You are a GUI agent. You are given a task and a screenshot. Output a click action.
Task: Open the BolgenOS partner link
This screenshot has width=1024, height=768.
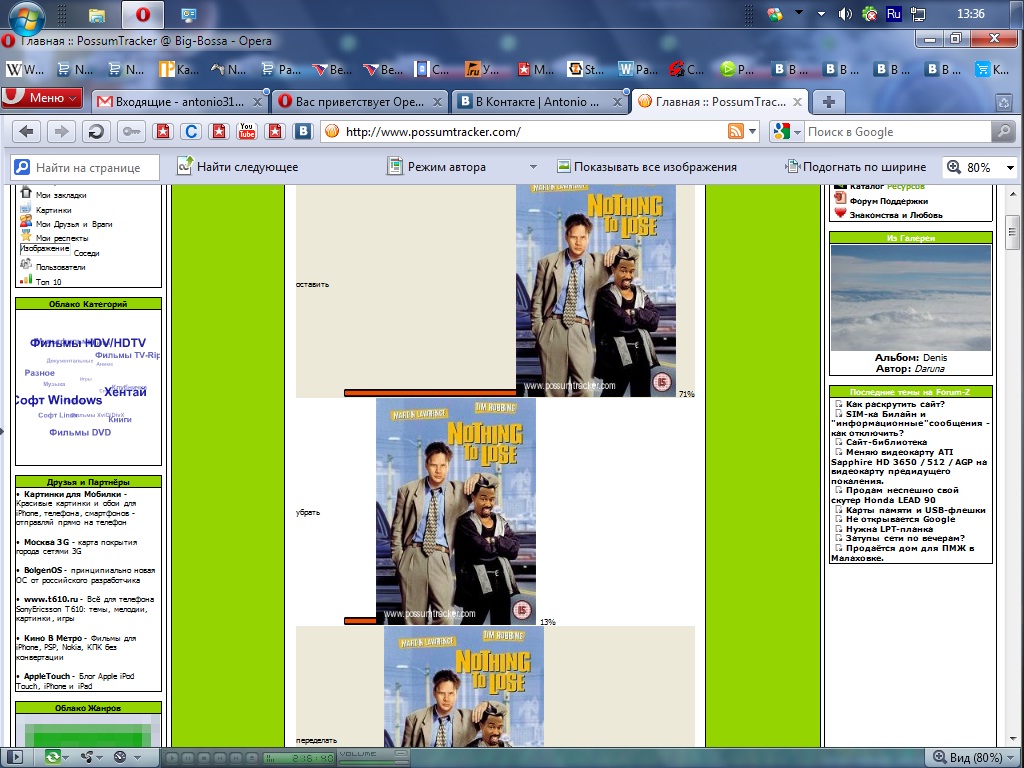point(42,570)
